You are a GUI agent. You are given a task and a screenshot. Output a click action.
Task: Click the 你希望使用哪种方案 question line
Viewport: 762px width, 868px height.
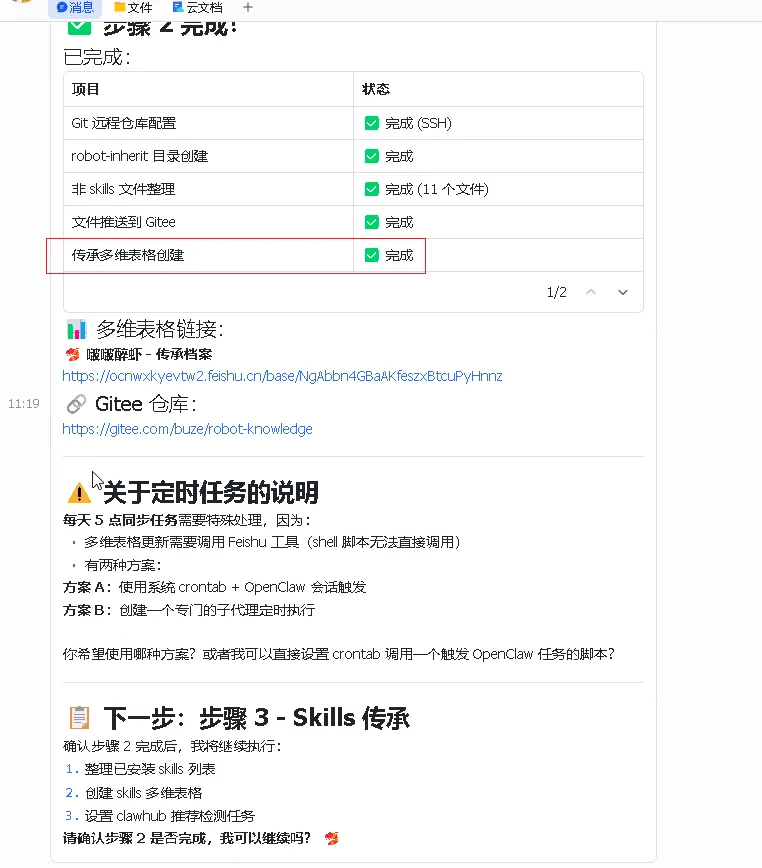click(x=339, y=654)
